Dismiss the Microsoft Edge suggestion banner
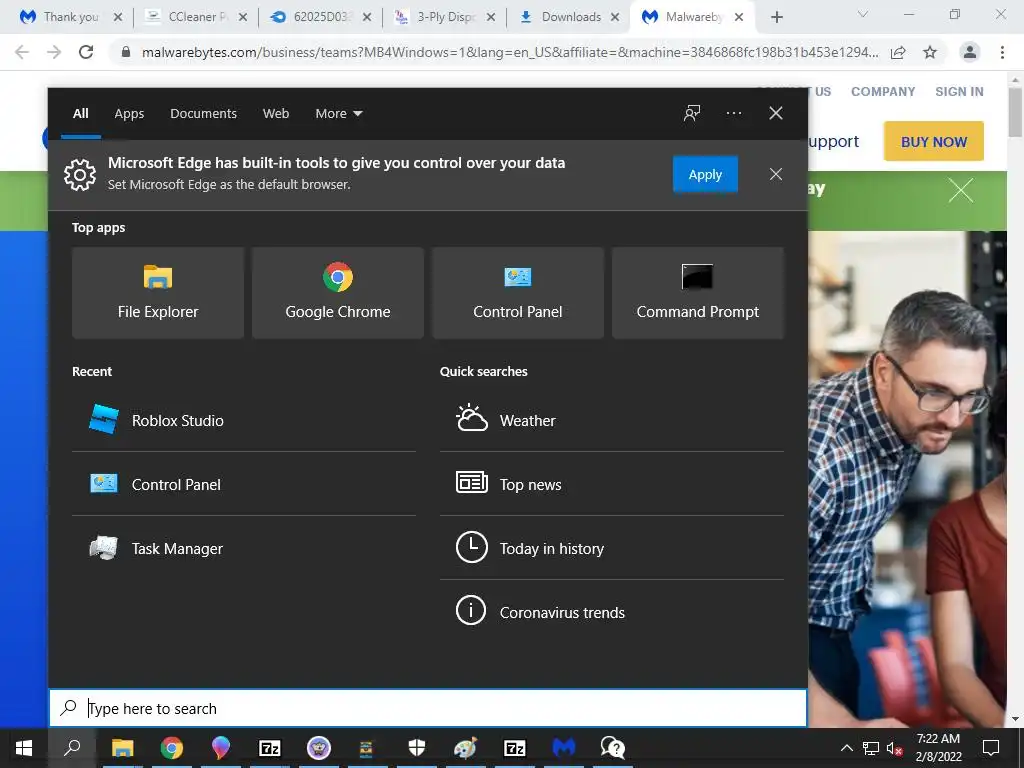The image size is (1024, 768). click(775, 174)
